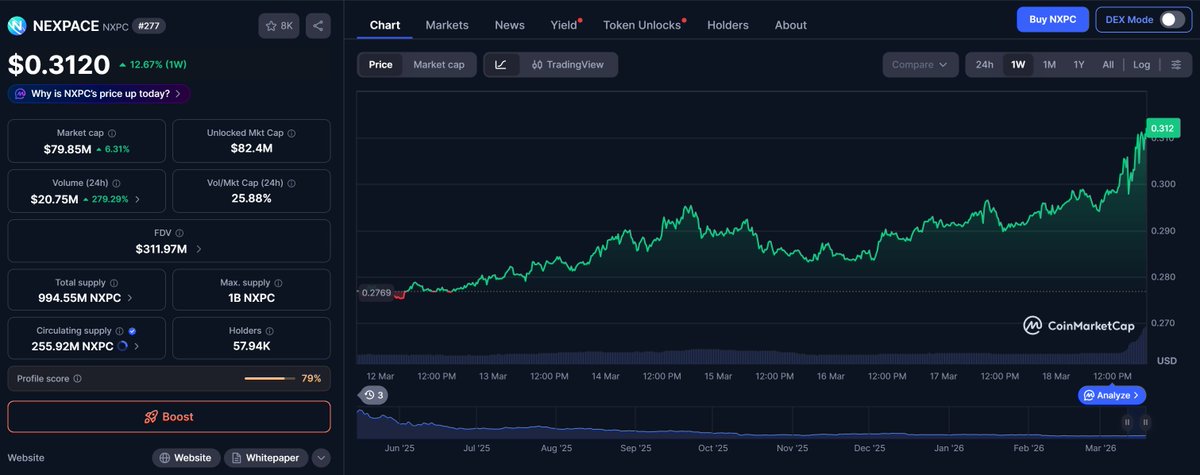The height and width of the screenshot is (475, 1200).
Task: Expand Total supply details chevron
Action: [x=131, y=298]
